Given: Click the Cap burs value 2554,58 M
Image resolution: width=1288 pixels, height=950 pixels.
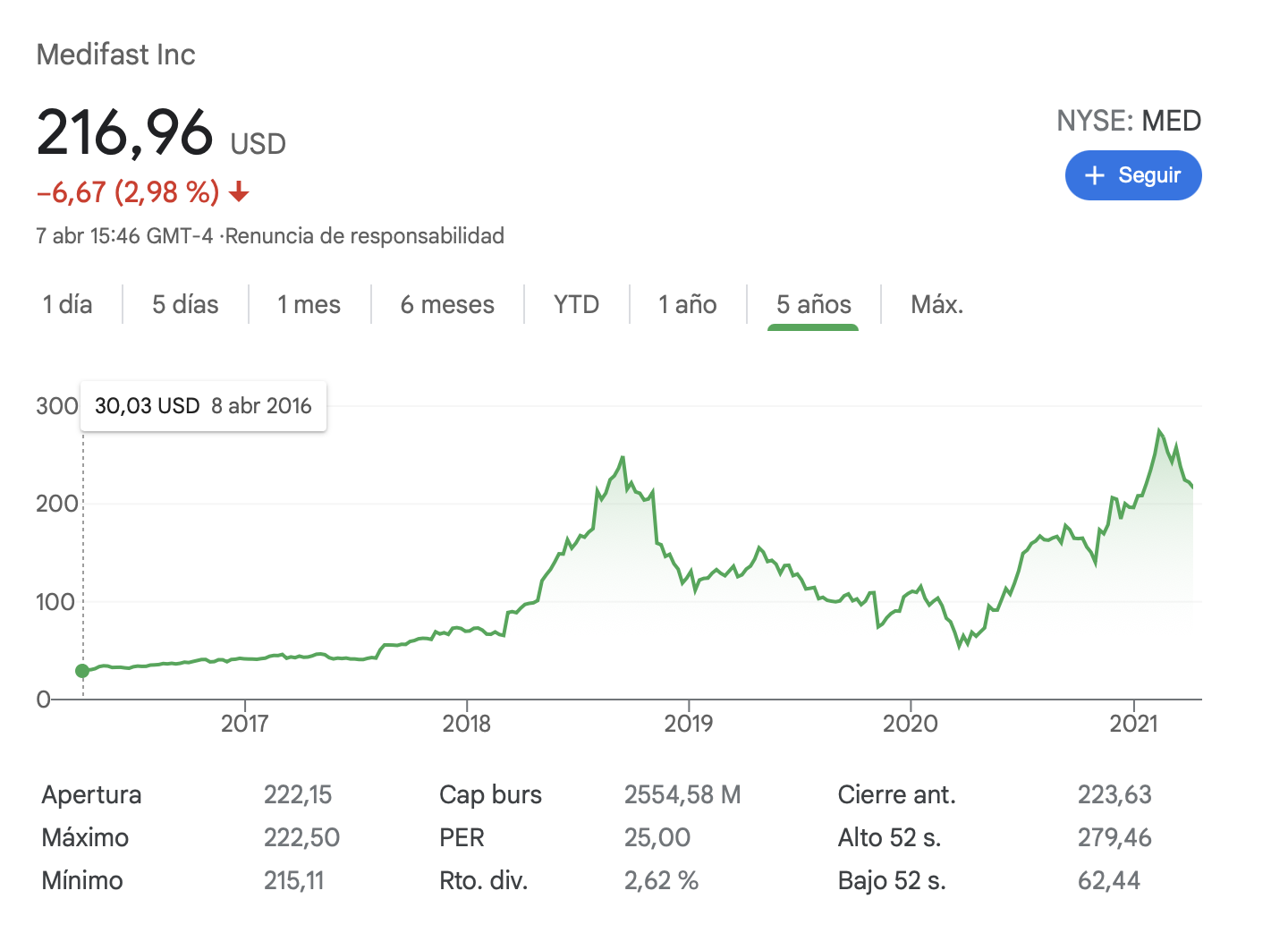Looking at the screenshot, I should tap(682, 794).
